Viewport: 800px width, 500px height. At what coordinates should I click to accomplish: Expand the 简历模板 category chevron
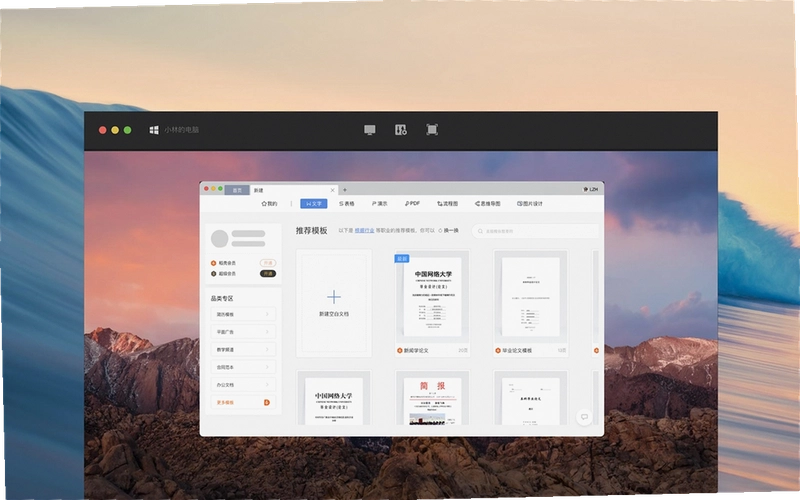(267, 314)
